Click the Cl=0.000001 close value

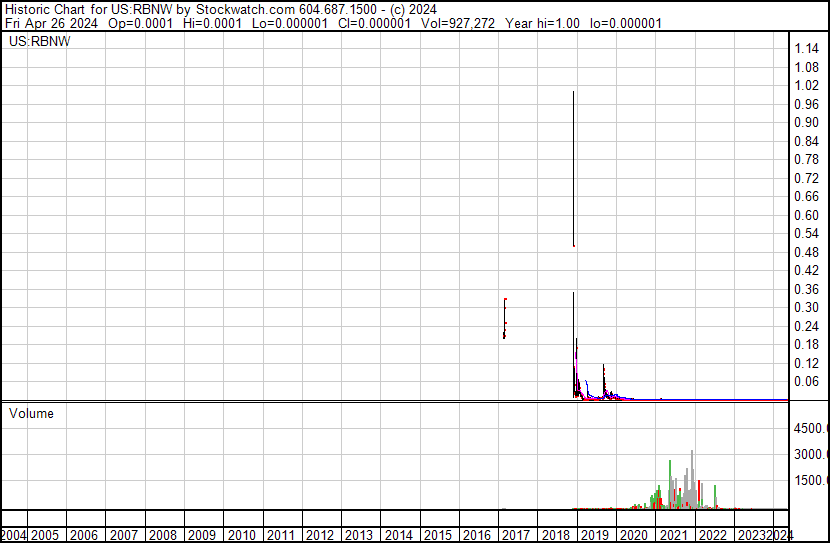coord(374,23)
